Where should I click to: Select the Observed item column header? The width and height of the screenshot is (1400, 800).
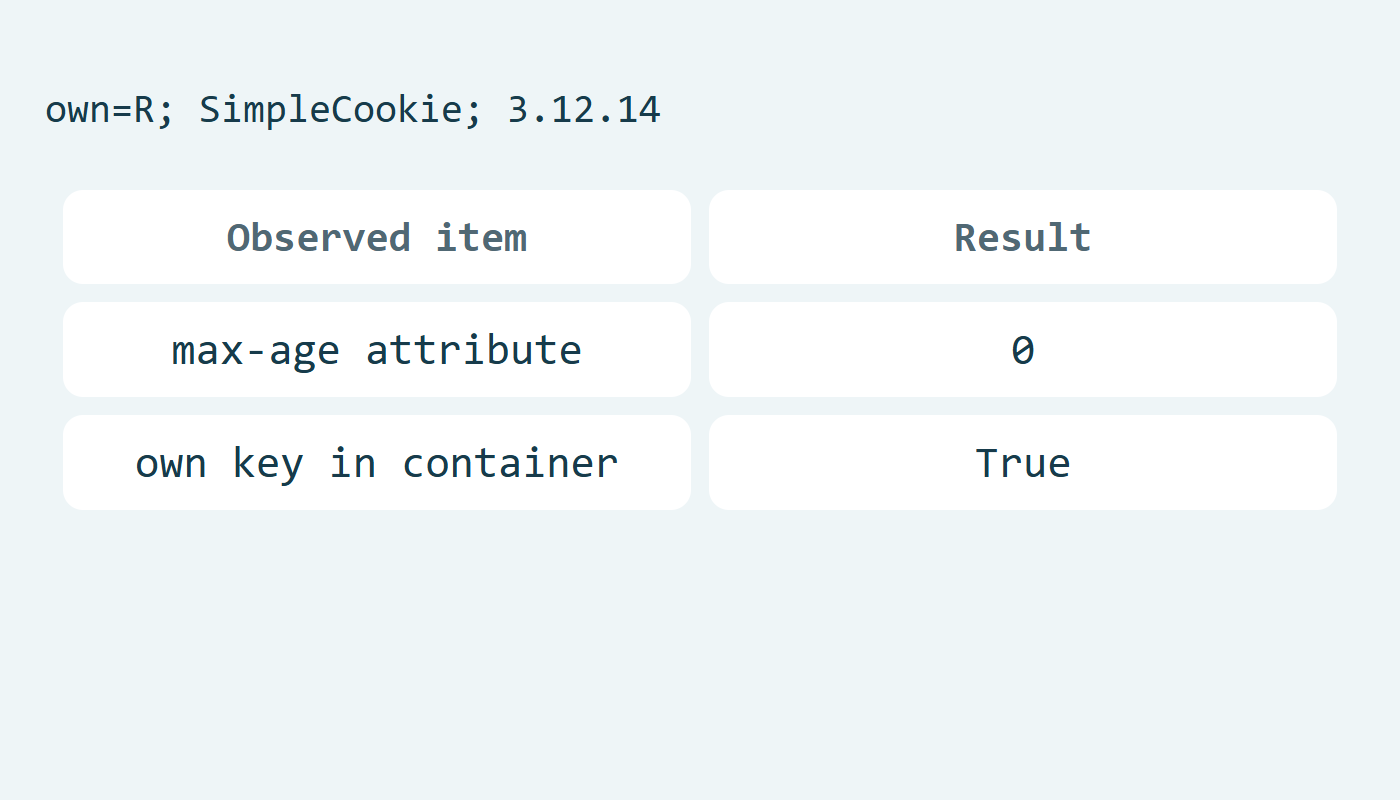click(377, 237)
